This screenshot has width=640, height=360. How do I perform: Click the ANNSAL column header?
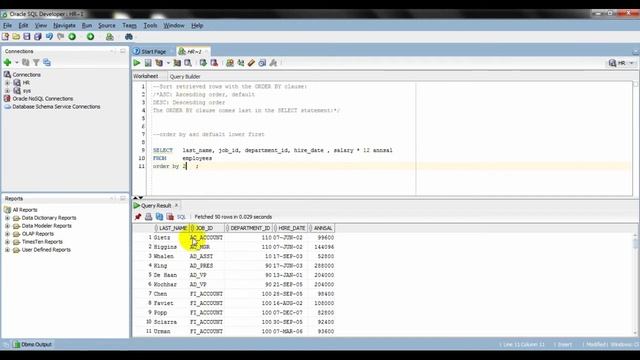(322, 228)
